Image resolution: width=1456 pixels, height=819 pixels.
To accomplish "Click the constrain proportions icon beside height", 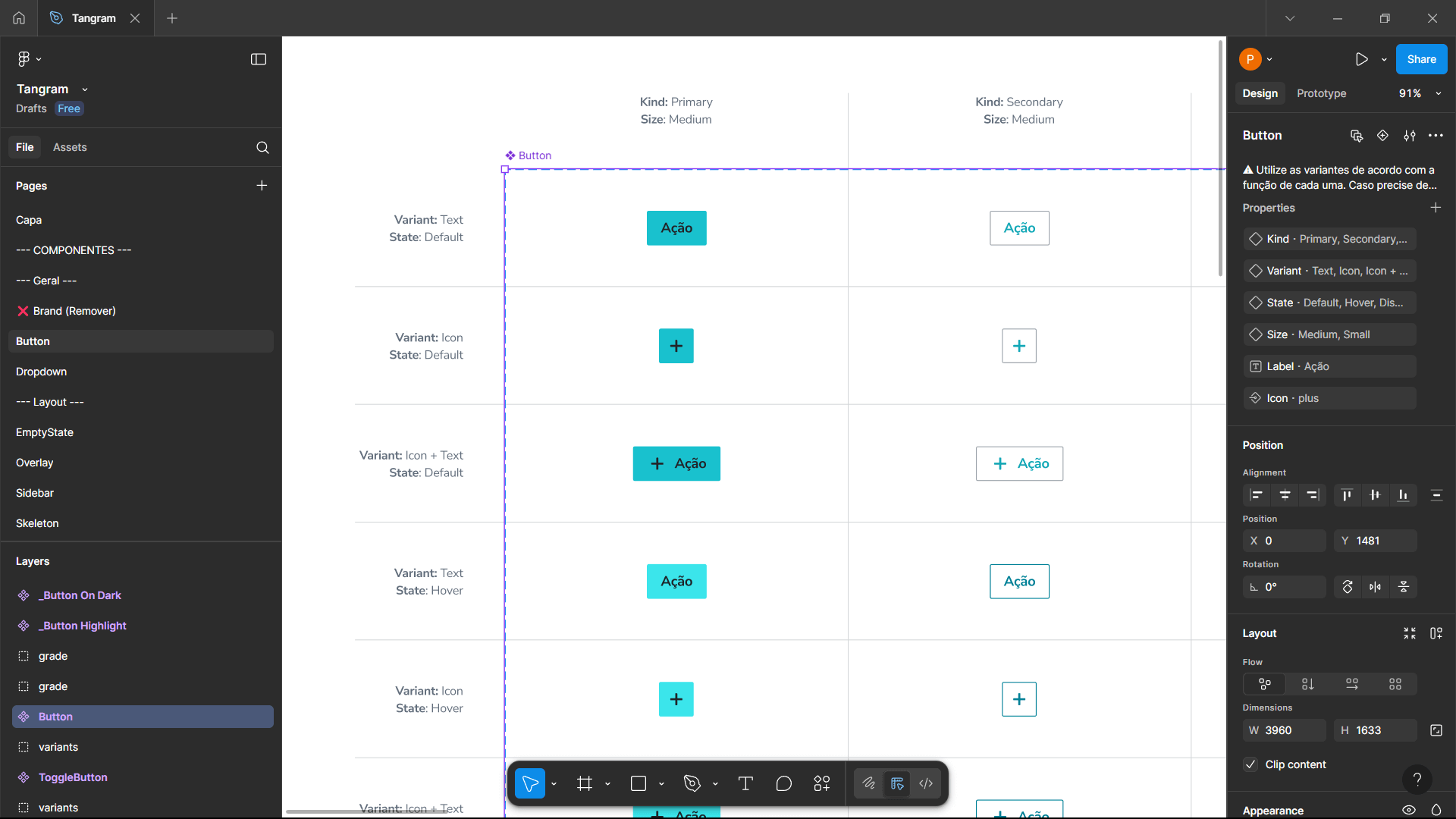I will coord(1436,730).
